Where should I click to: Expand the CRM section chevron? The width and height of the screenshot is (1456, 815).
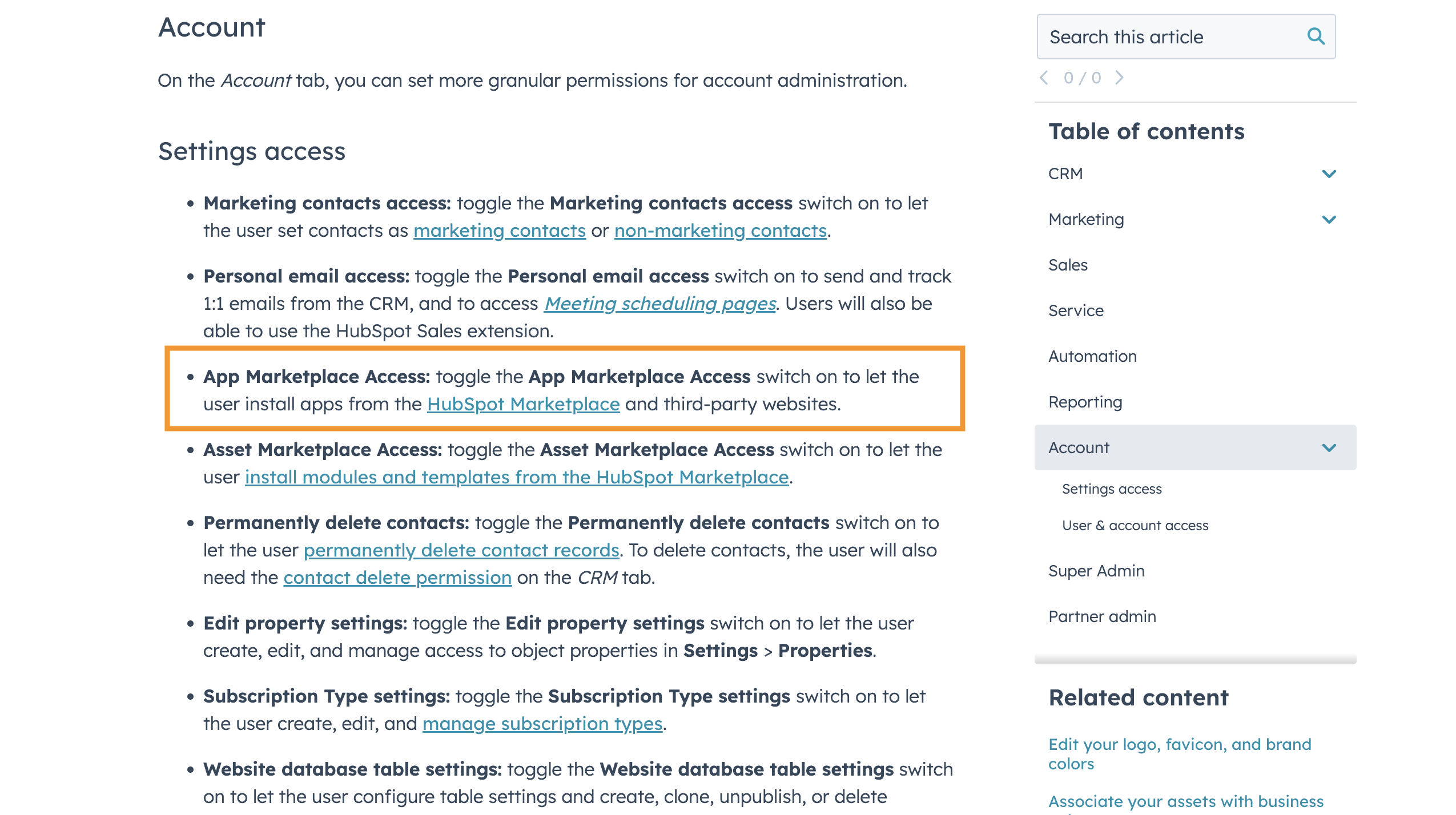pos(1329,174)
